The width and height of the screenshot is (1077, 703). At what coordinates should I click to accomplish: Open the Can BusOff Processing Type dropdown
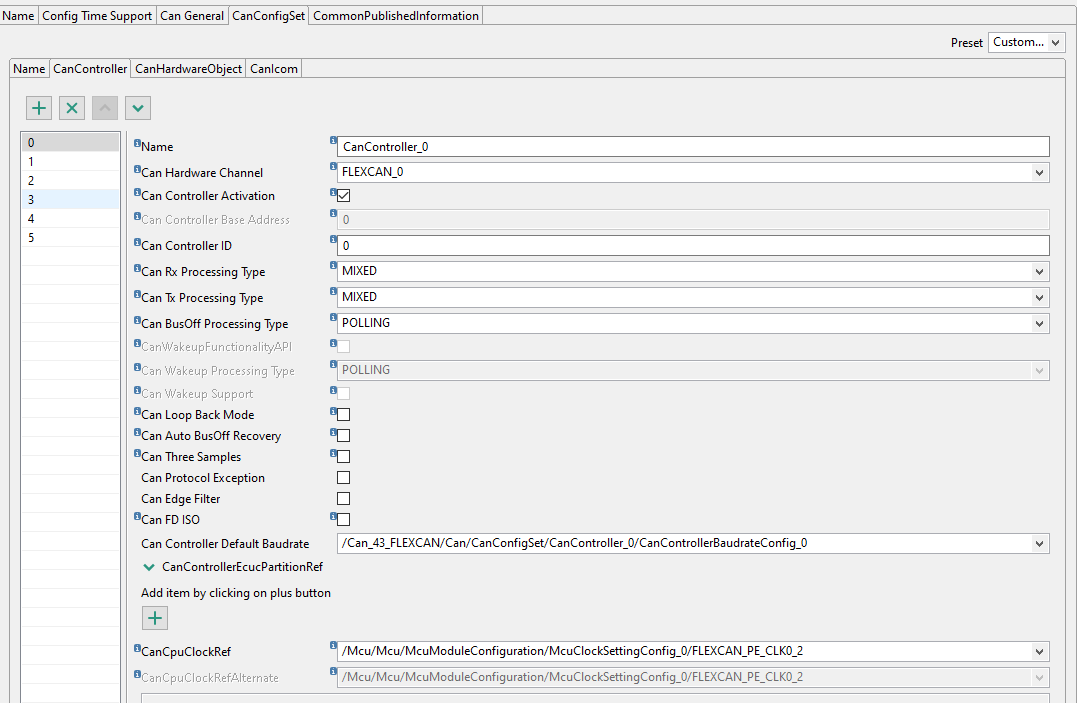click(x=1040, y=323)
